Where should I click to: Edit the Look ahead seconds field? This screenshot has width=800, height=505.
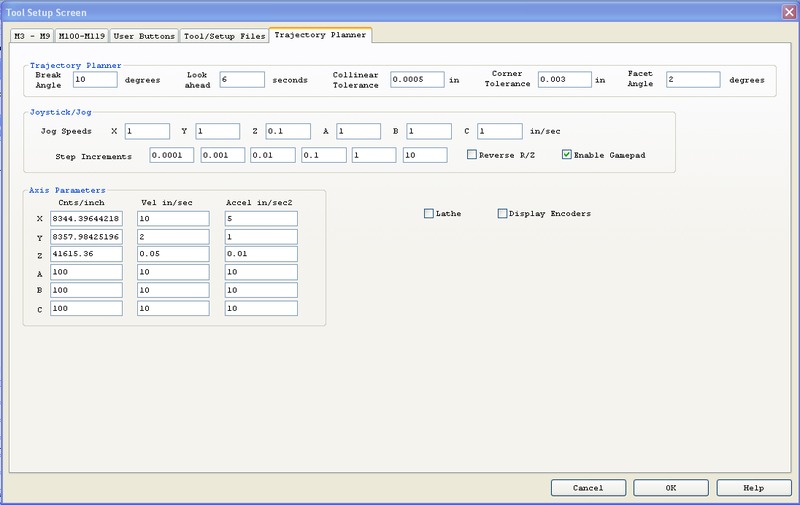[241, 79]
